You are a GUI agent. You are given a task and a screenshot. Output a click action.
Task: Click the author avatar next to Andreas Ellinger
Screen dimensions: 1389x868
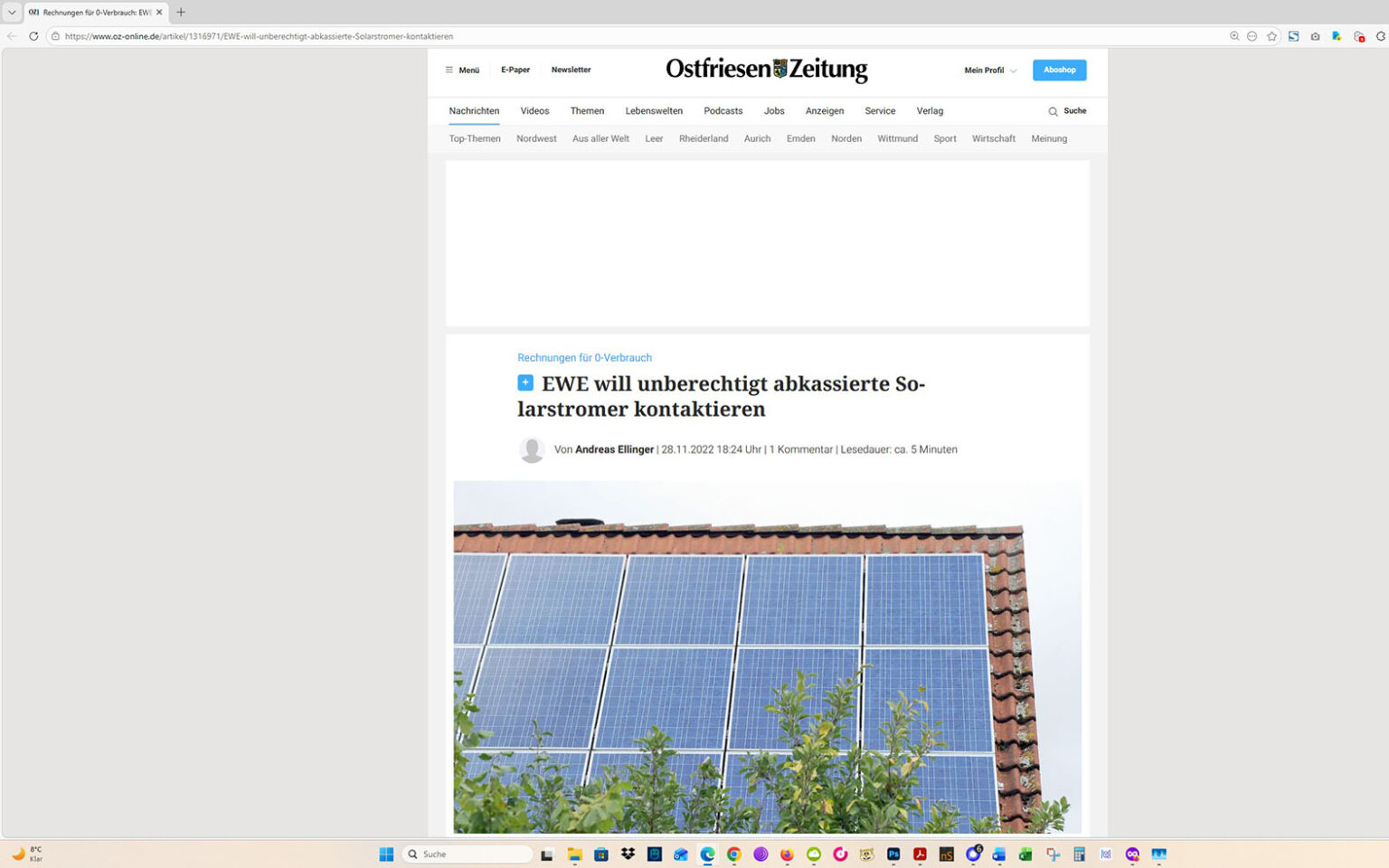pyautogui.click(x=531, y=449)
